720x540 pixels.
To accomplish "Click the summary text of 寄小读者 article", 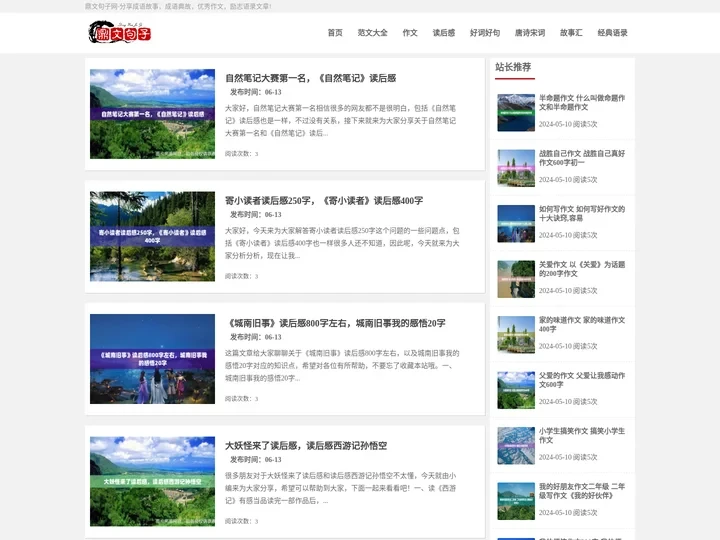I will pyautogui.click(x=343, y=243).
